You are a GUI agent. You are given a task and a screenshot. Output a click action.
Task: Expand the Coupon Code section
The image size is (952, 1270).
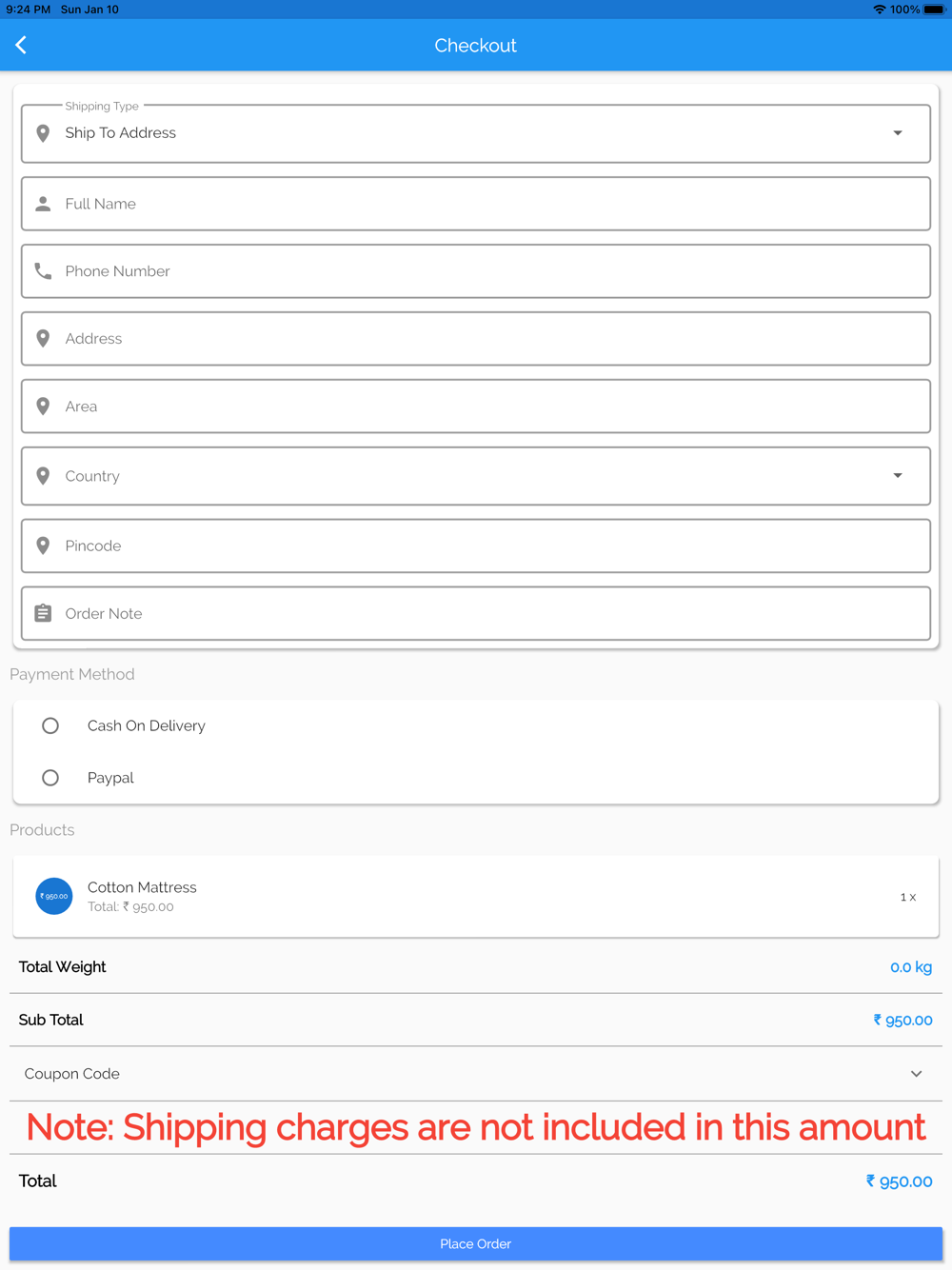pos(476,1074)
